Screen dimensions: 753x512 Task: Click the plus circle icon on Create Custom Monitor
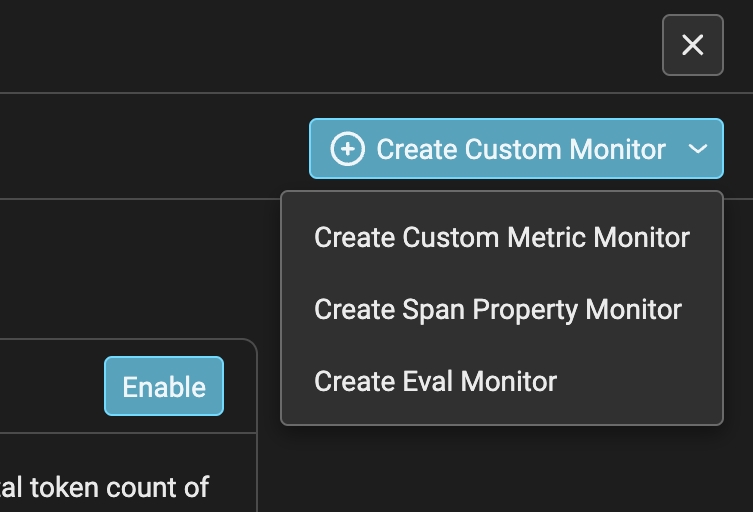347,150
